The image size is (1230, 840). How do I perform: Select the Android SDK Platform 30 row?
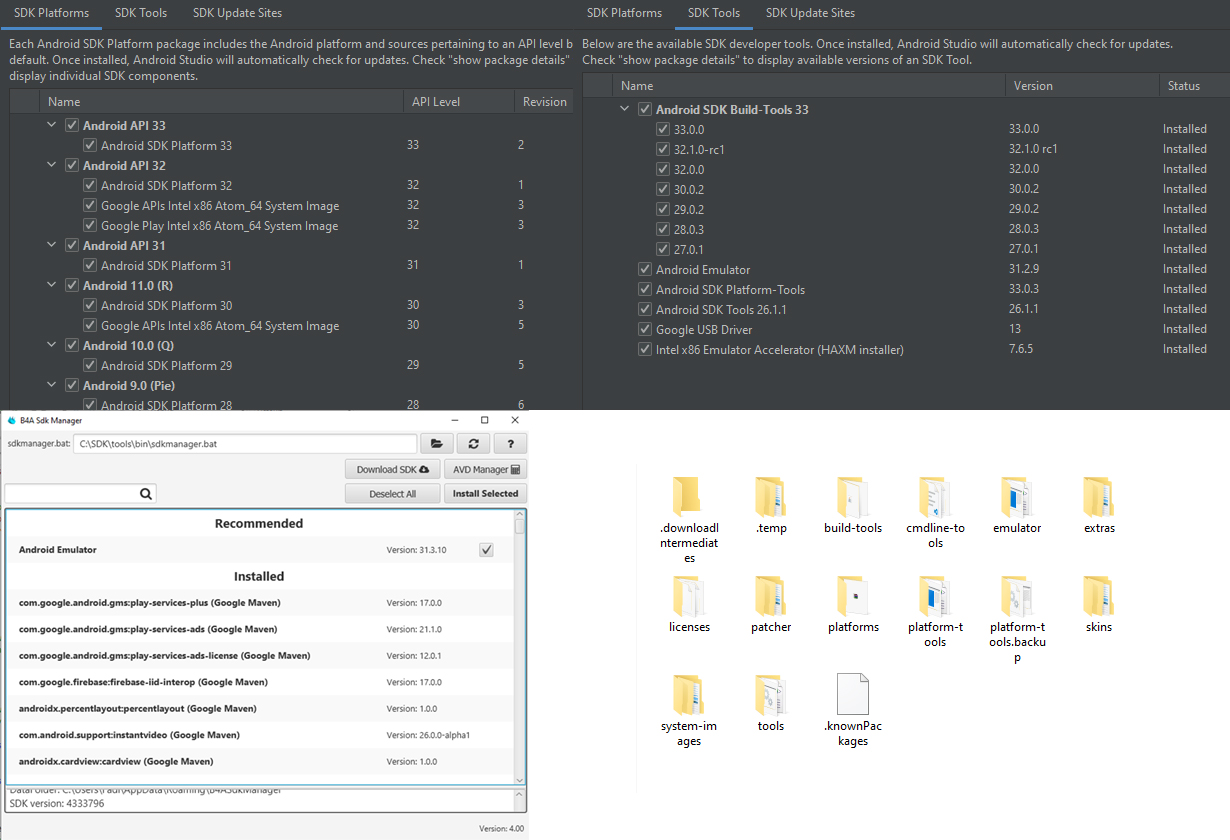pyautogui.click(x=291, y=305)
